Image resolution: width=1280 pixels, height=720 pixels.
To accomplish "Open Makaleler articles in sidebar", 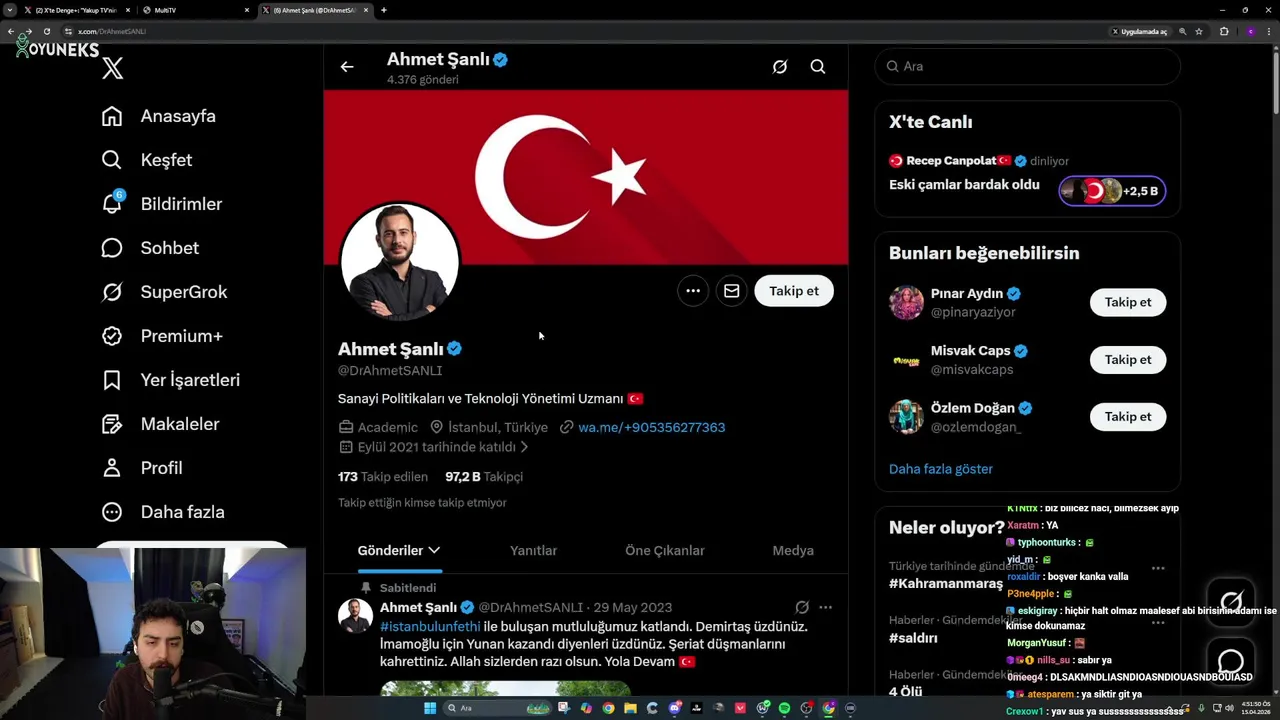I will [x=160, y=424].
